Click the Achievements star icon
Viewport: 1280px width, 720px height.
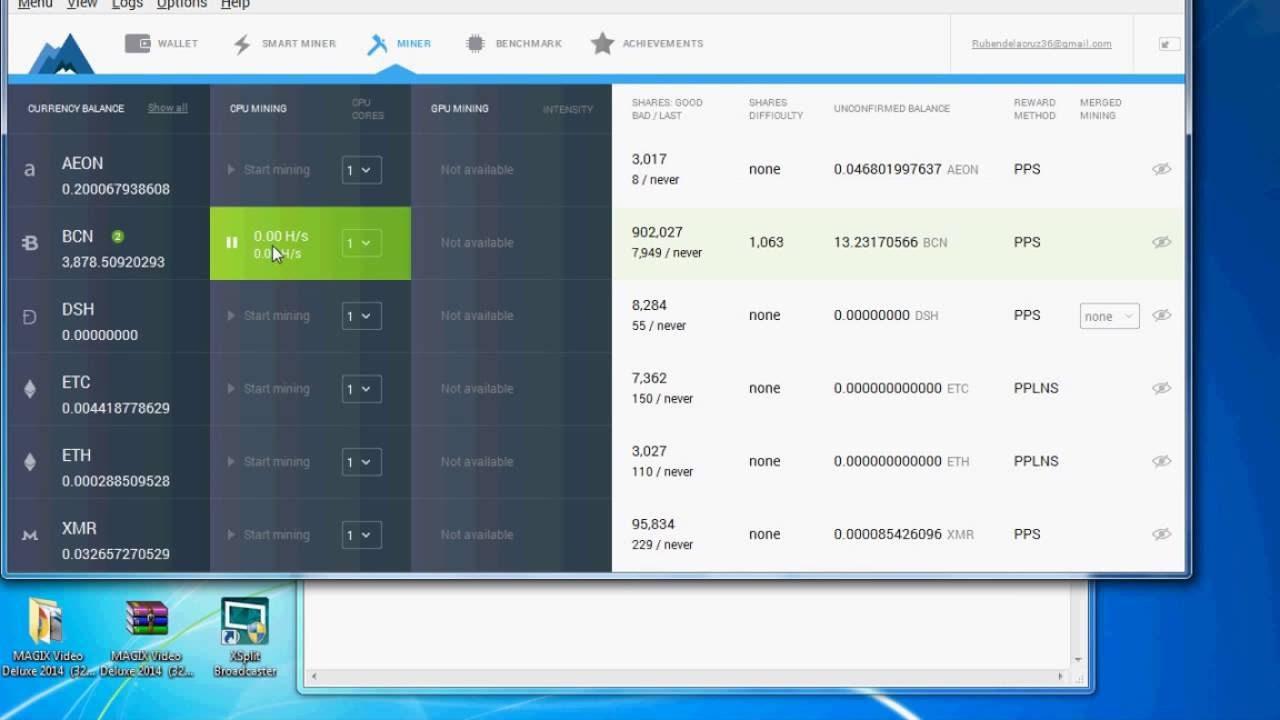(x=602, y=43)
